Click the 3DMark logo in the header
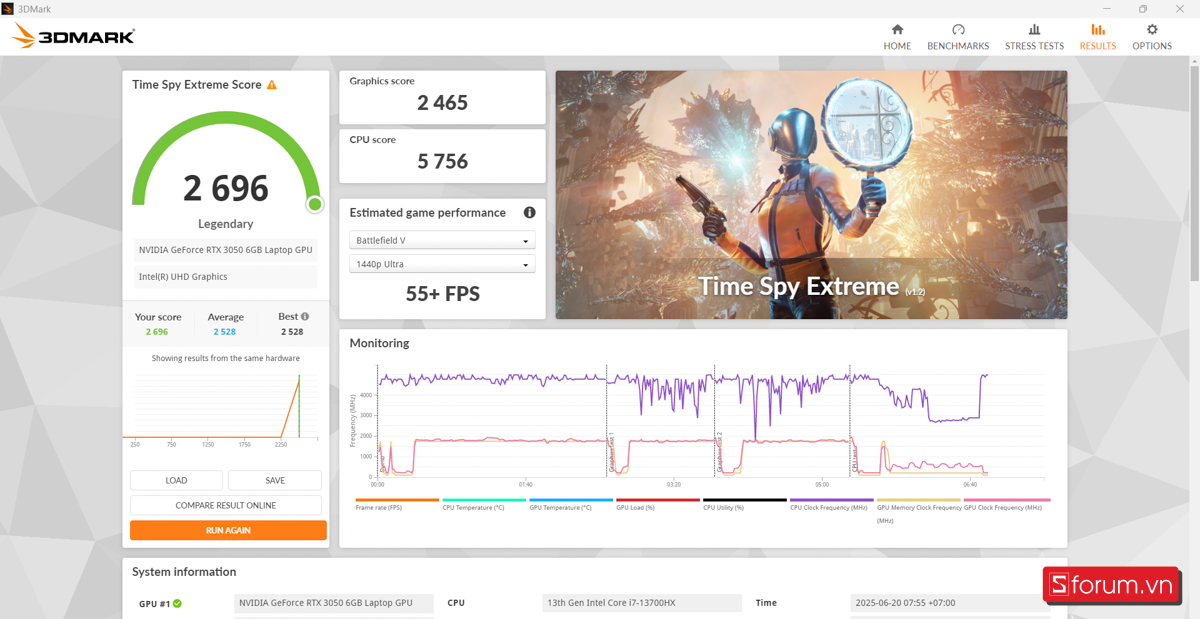Screen dimensions: 1200x619 tap(73, 37)
